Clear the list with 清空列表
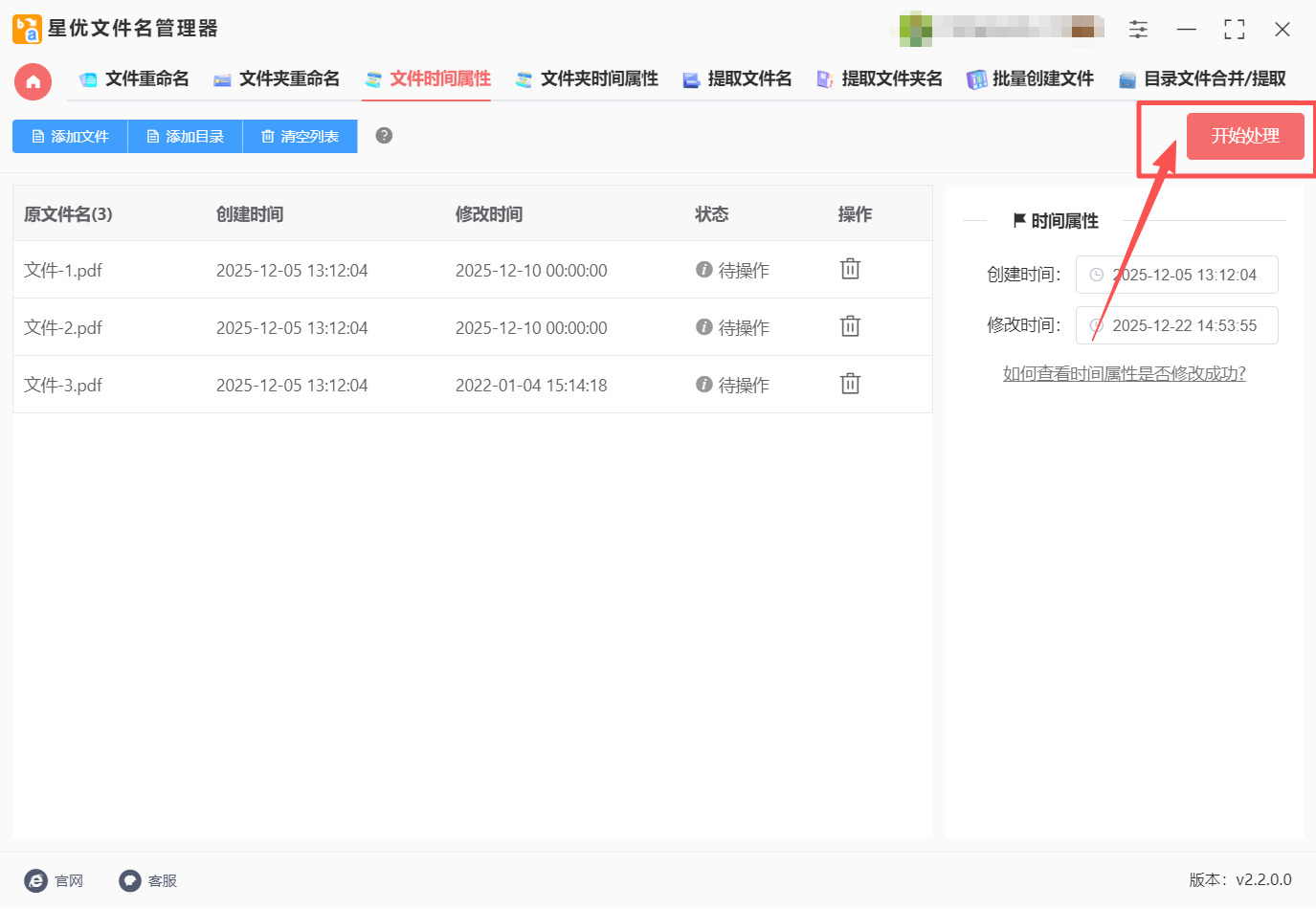This screenshot has height=909, width=1316. click(x=300, y=137)
